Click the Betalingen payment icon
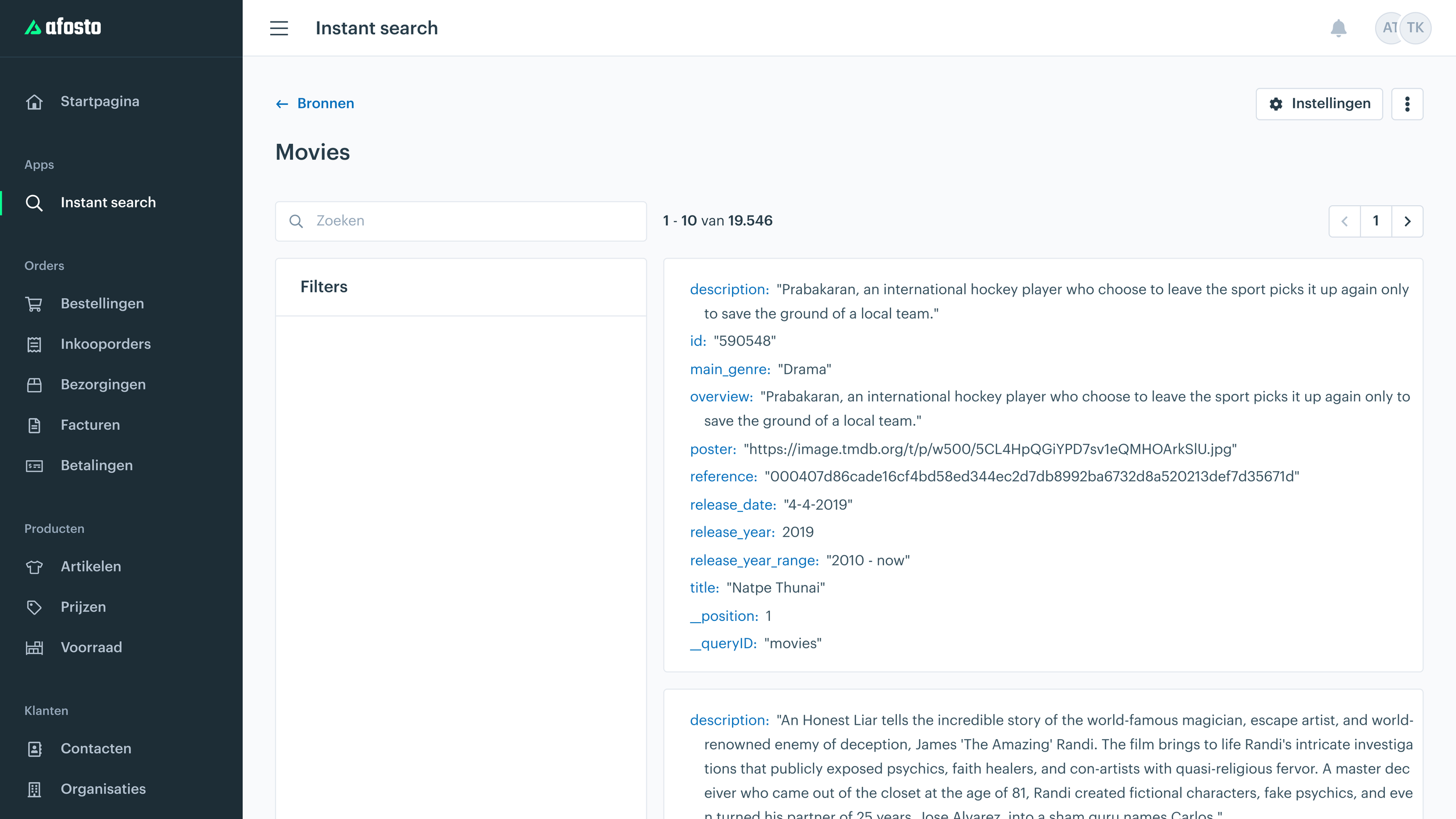 34,466
